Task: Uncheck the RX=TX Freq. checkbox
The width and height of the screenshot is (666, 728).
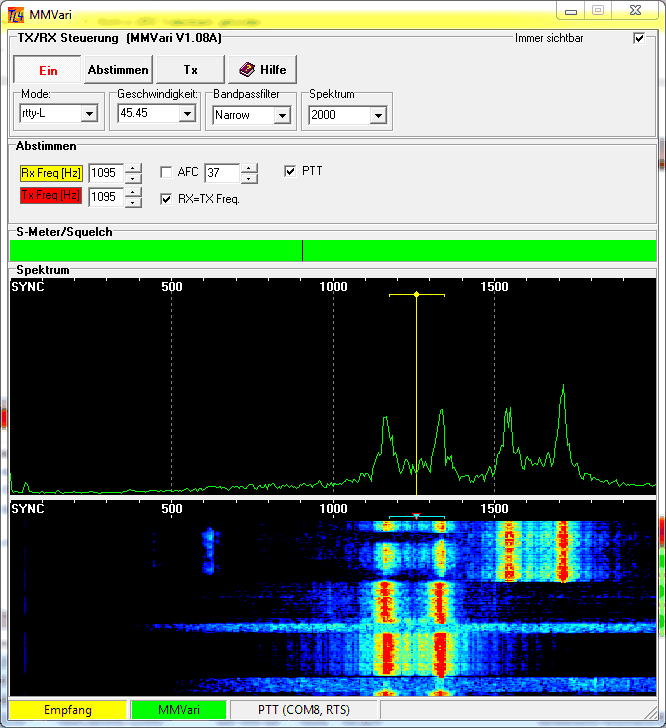Action: click(166, 199)
